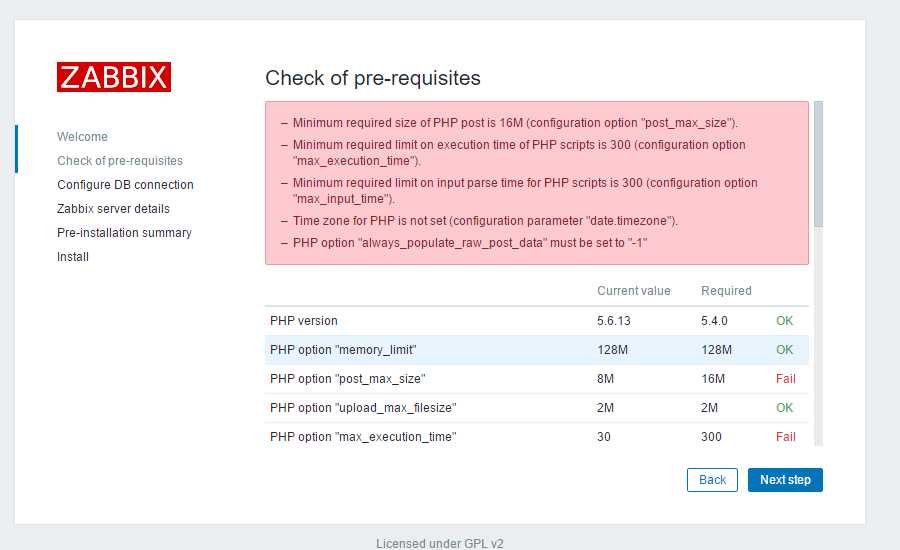The width and height of the screenshot is (900, 550).
Task: Click the always_populate_raw_post_data error message
Action: (x=470, y=243)
